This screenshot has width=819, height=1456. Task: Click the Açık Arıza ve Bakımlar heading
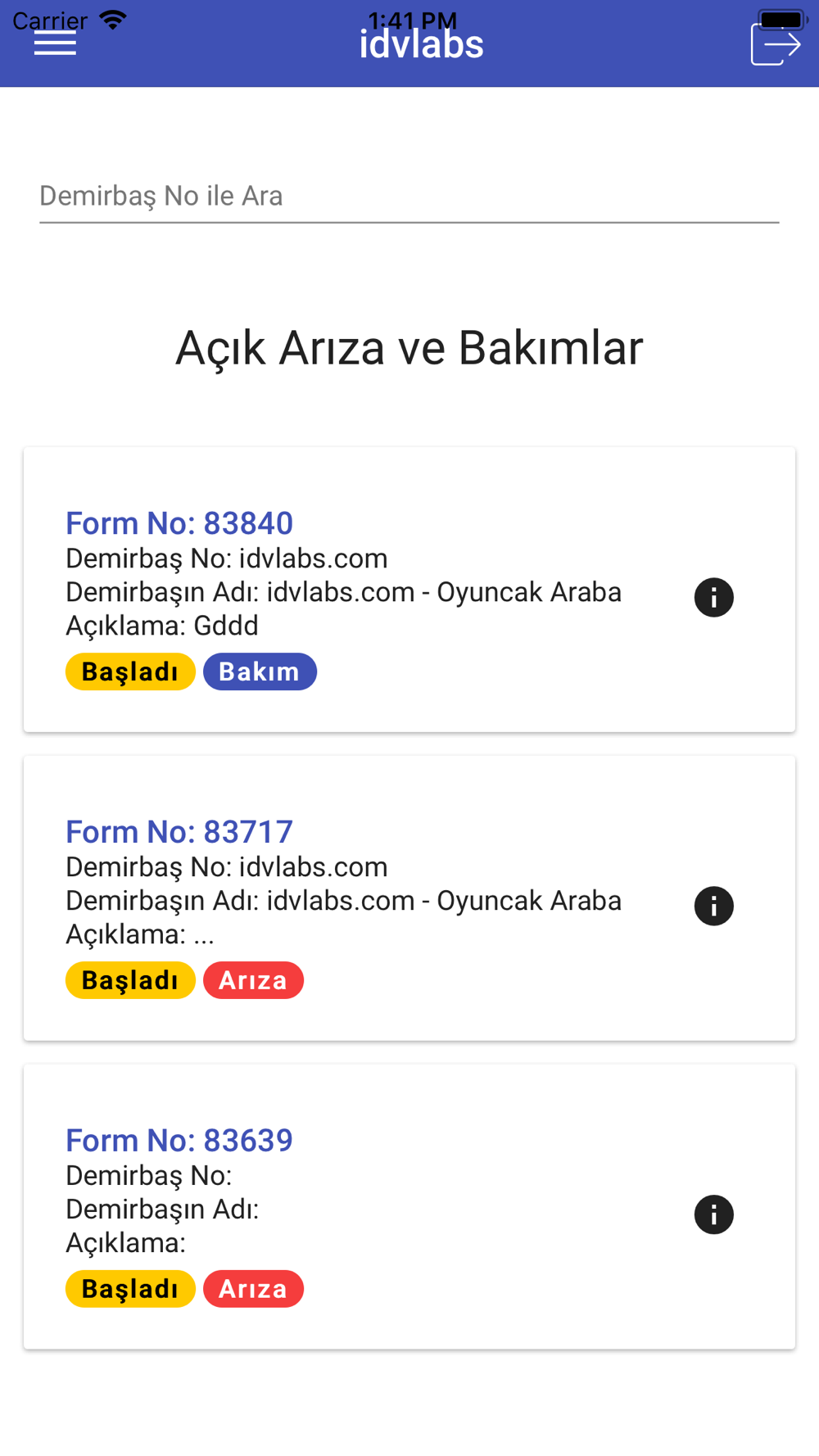click(409, 349)
